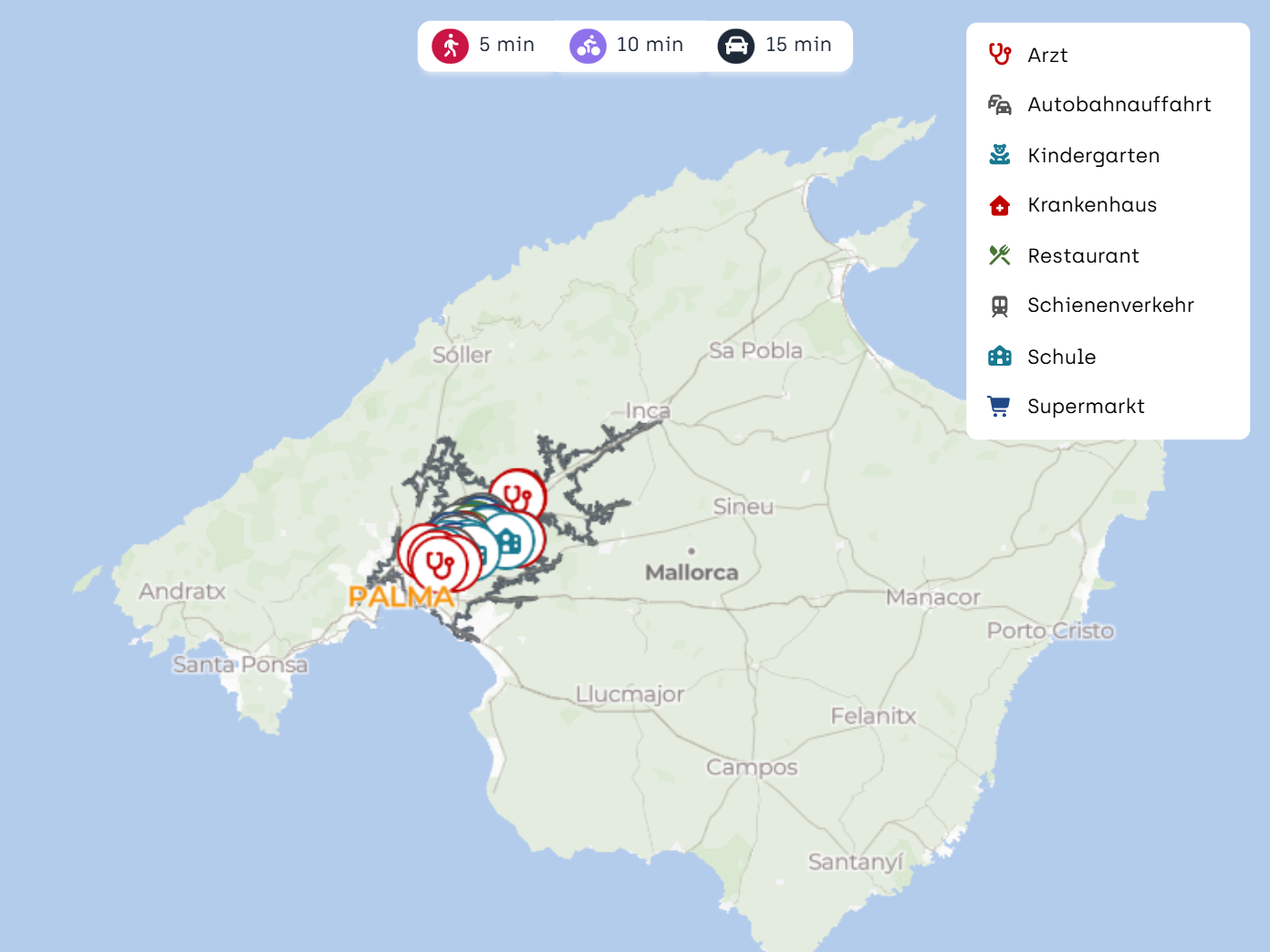Screen dimensions: 1270x952
Task: Click the Kindergarten teddy bear icon
Action: pos(1000,155)
